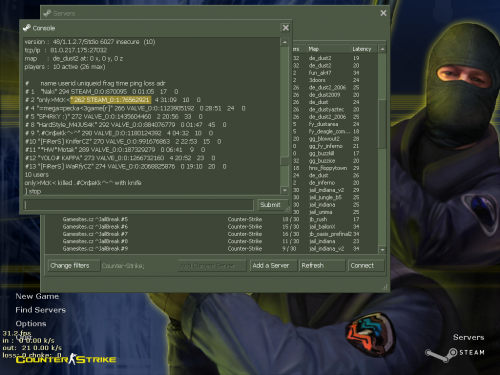Close the Console window

coord(286,28)
